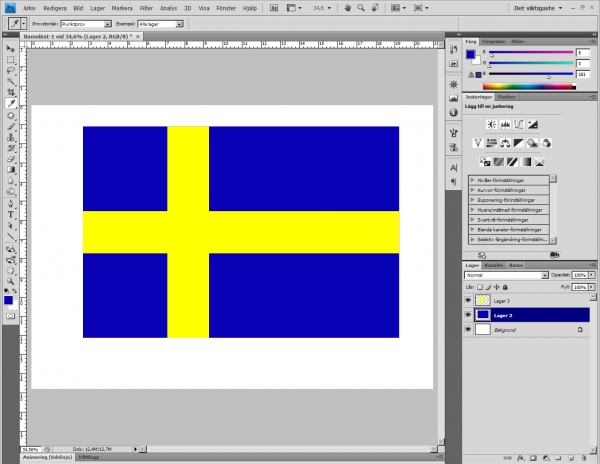Image resolution: width=600 pixels, height=464 pixels.
Task: Add an Invert adjustment
Action: pos(485,162)
